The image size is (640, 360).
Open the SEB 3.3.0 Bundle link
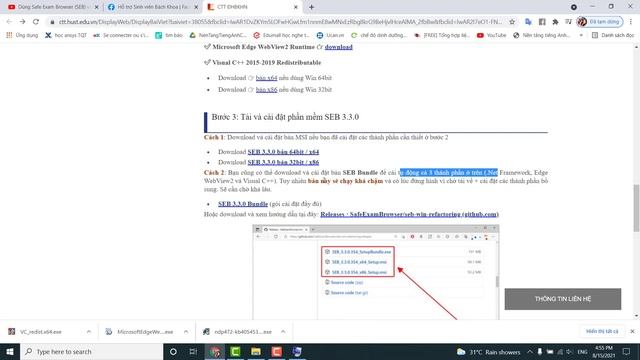click(x=243, y=204)
